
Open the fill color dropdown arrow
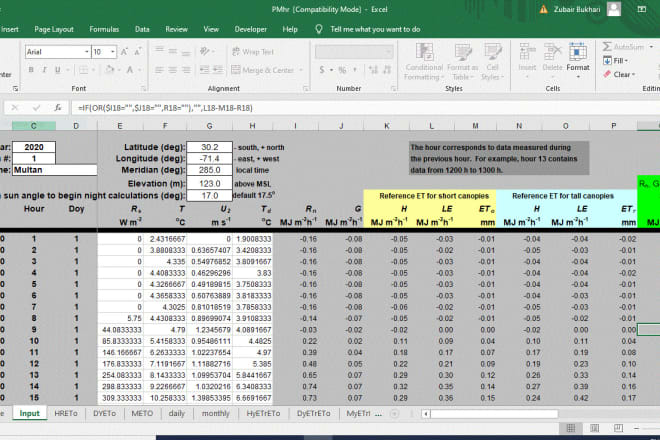[119, 69]
